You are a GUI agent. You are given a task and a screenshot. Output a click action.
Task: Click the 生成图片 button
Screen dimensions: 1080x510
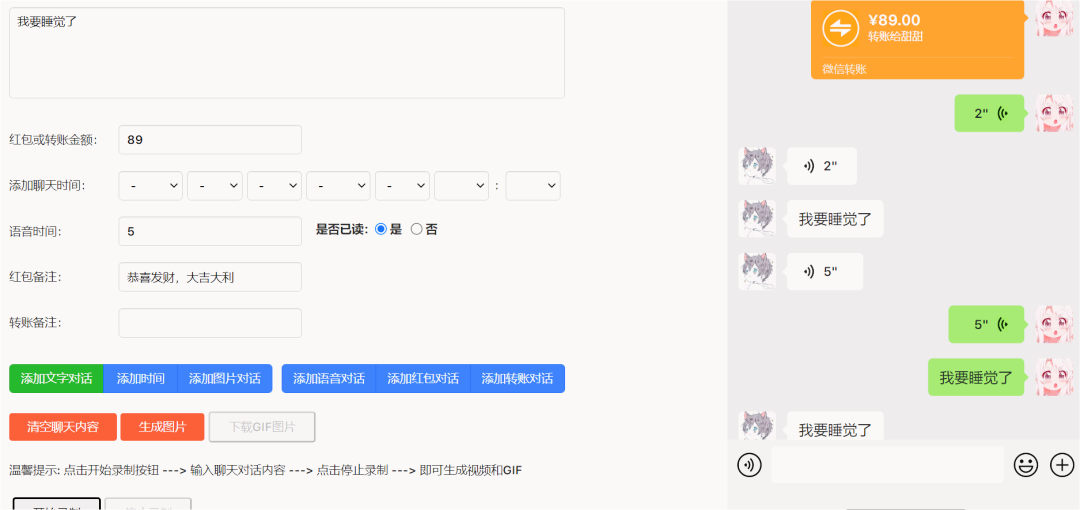(x=162, y=427)
